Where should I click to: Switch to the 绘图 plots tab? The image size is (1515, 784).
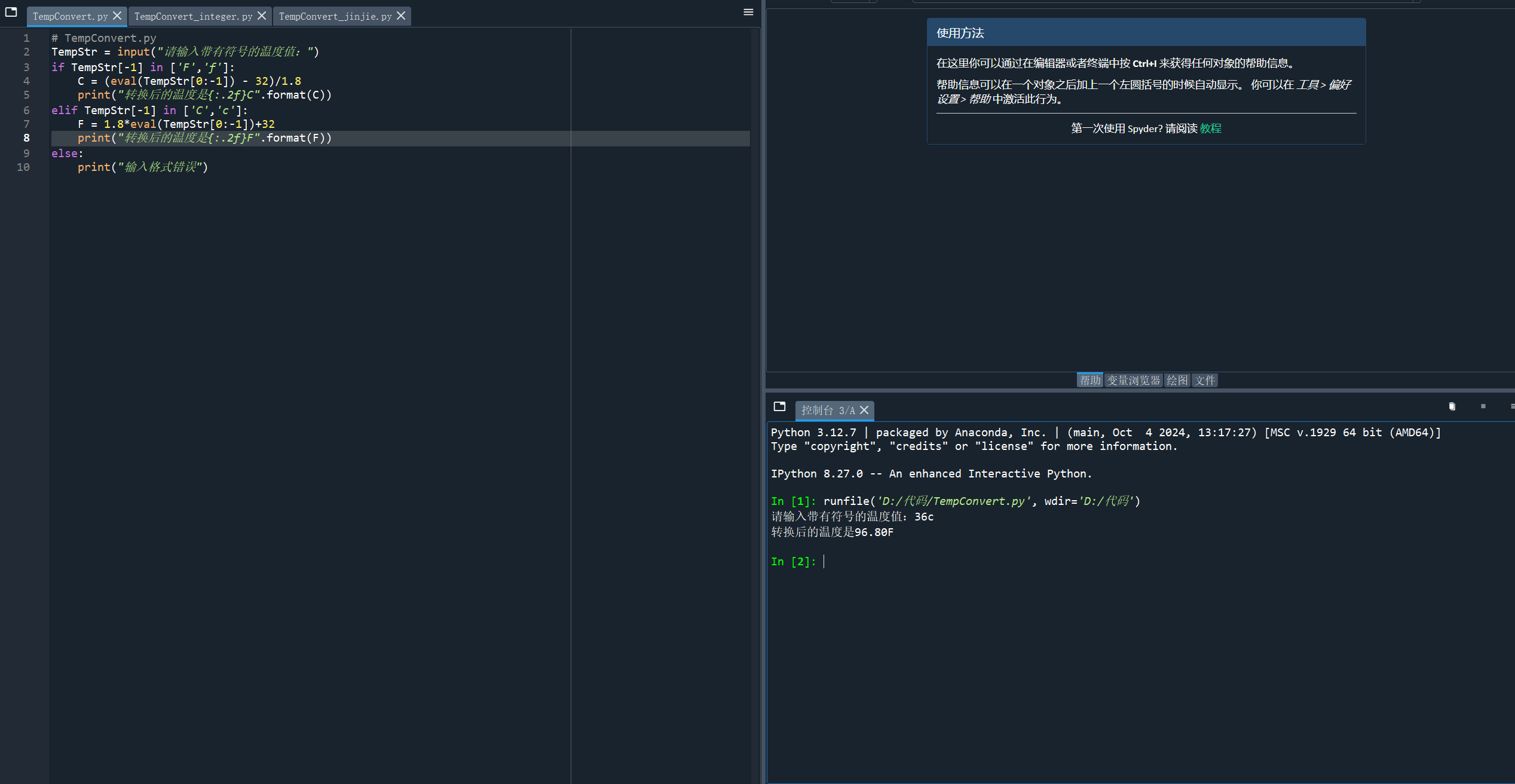(x=1177, y=380)
